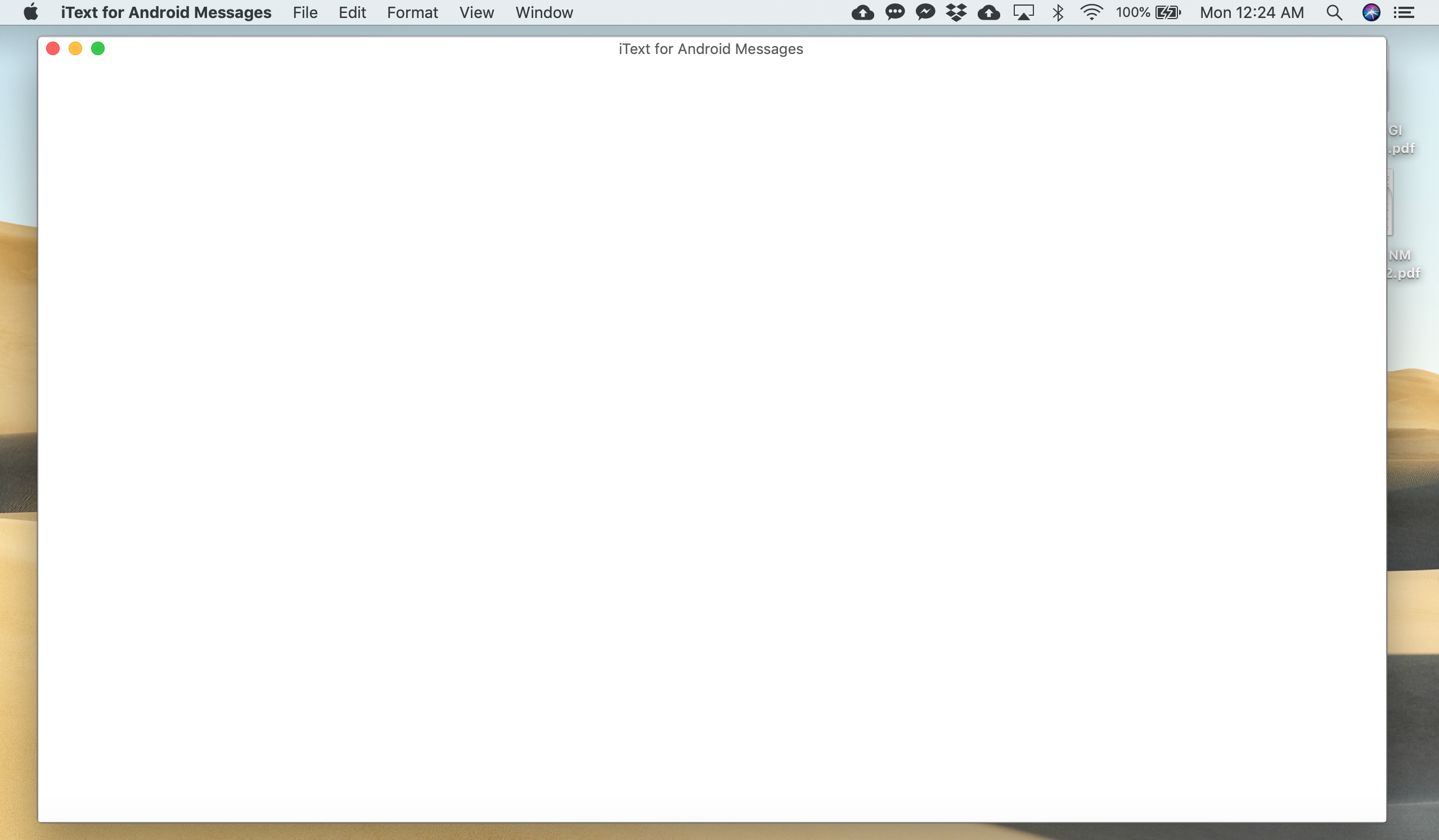Open Spotlight search magnifier
This screenshot has width=1439, height=840.
coord(1334,12)
